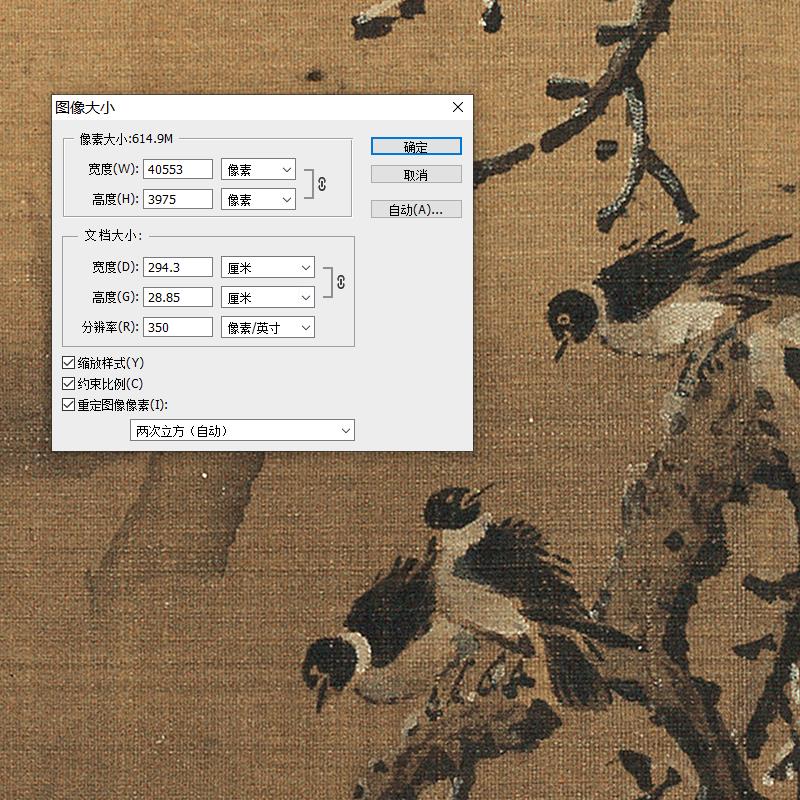Click the 取消 button

tap(416, 174)
